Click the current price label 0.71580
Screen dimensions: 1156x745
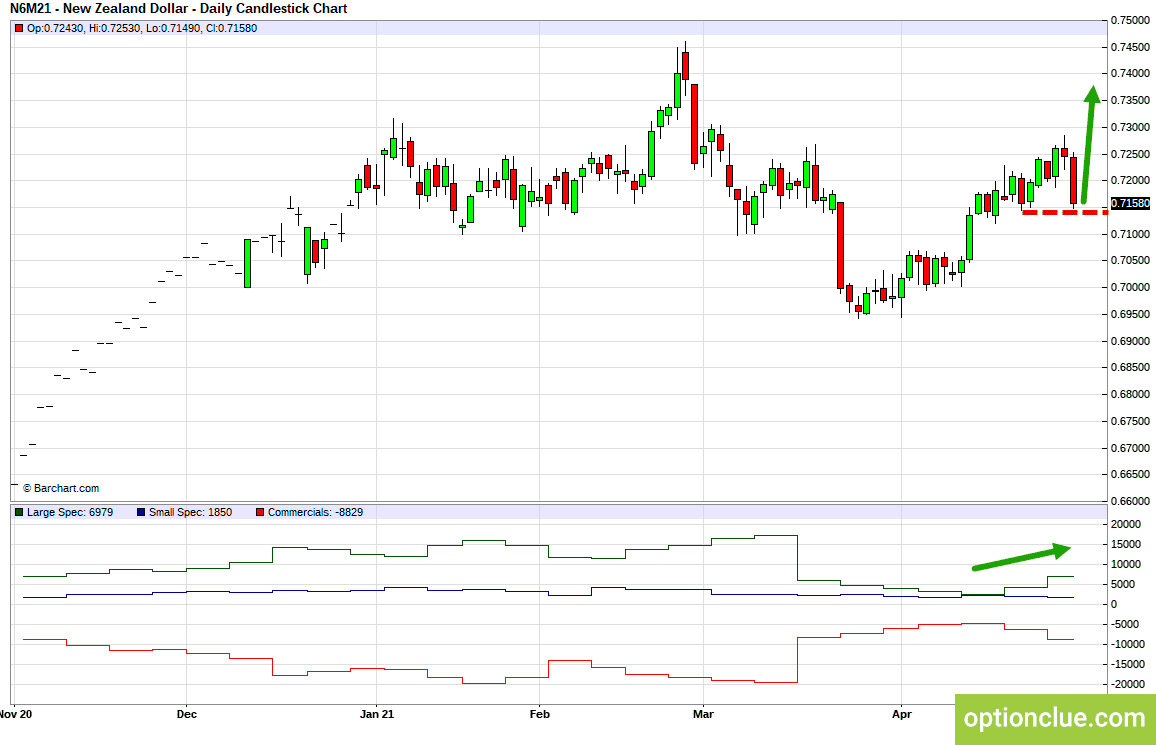point(1130,203)
